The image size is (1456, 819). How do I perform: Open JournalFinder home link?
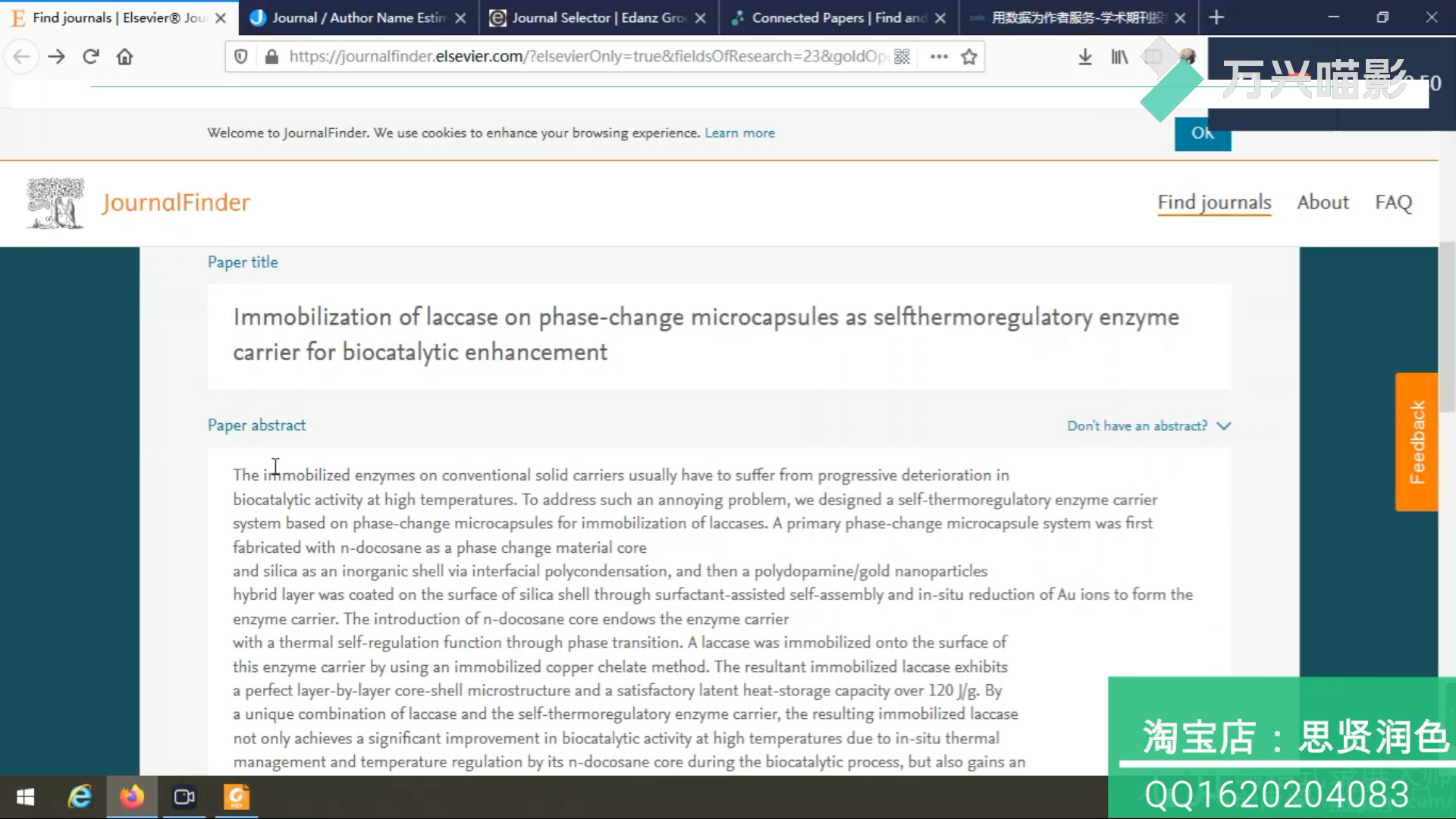pos(176,202)
